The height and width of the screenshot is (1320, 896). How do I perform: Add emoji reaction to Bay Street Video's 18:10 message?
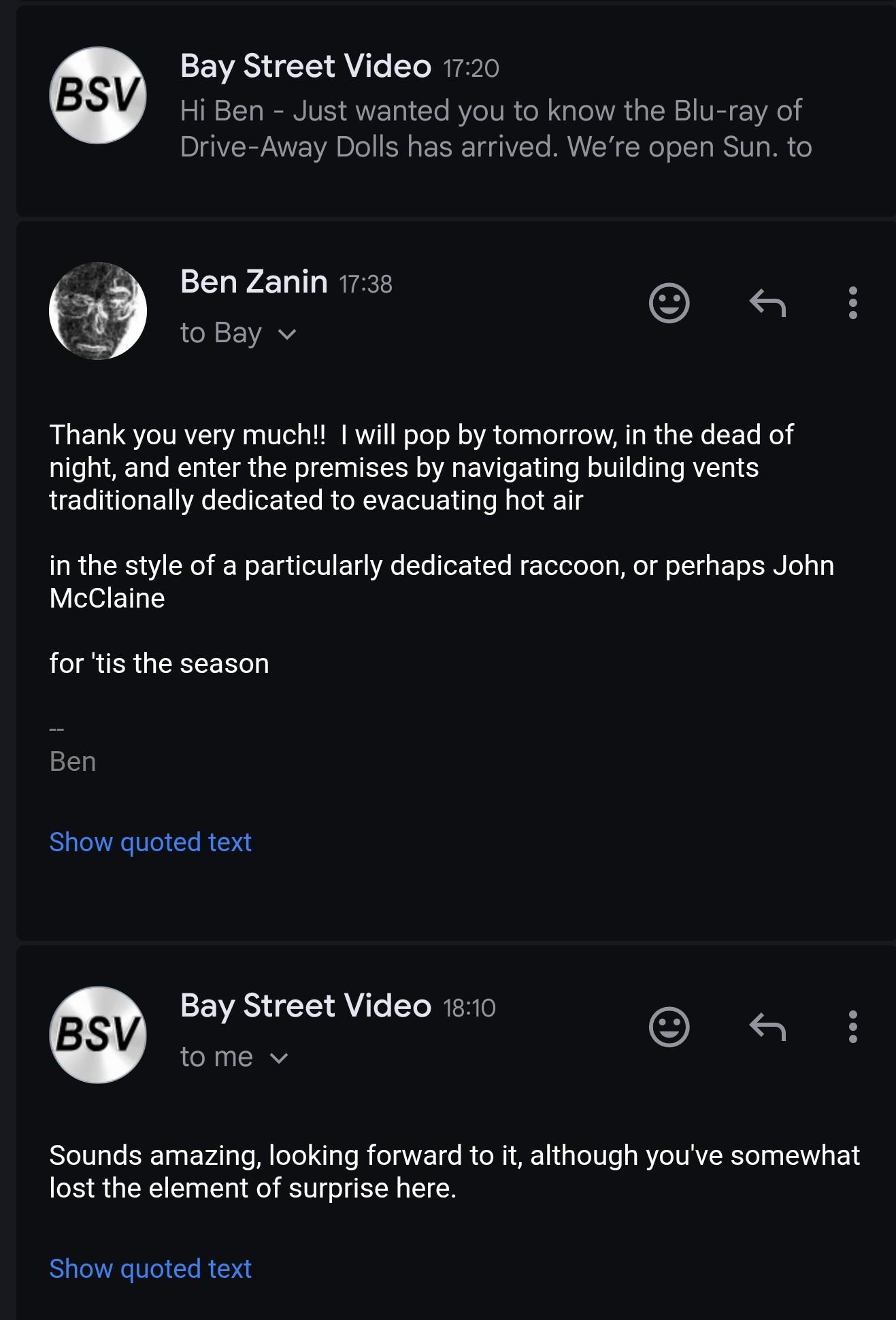669,1027
